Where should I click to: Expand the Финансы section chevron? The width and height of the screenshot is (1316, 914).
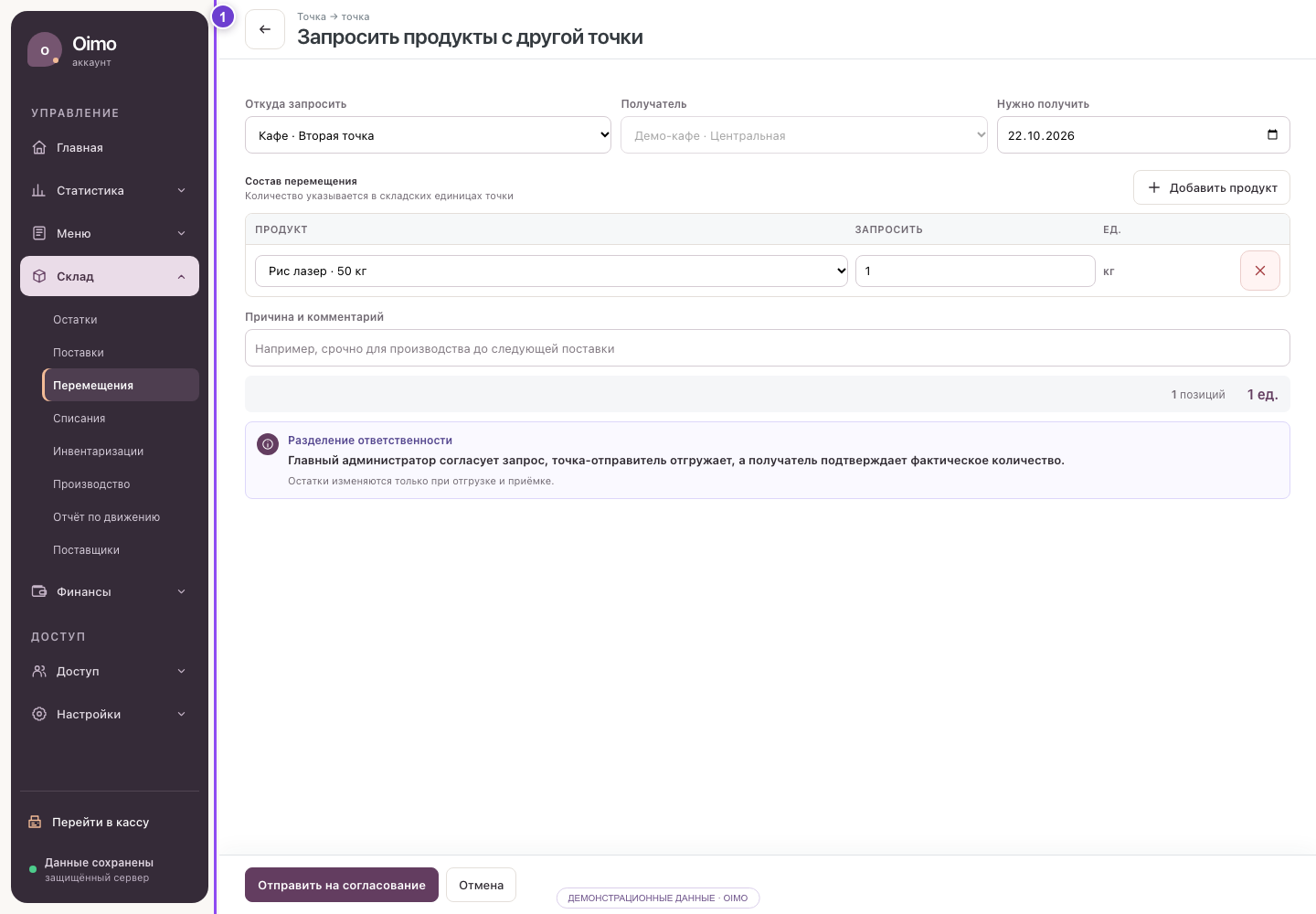coord(181,591)
